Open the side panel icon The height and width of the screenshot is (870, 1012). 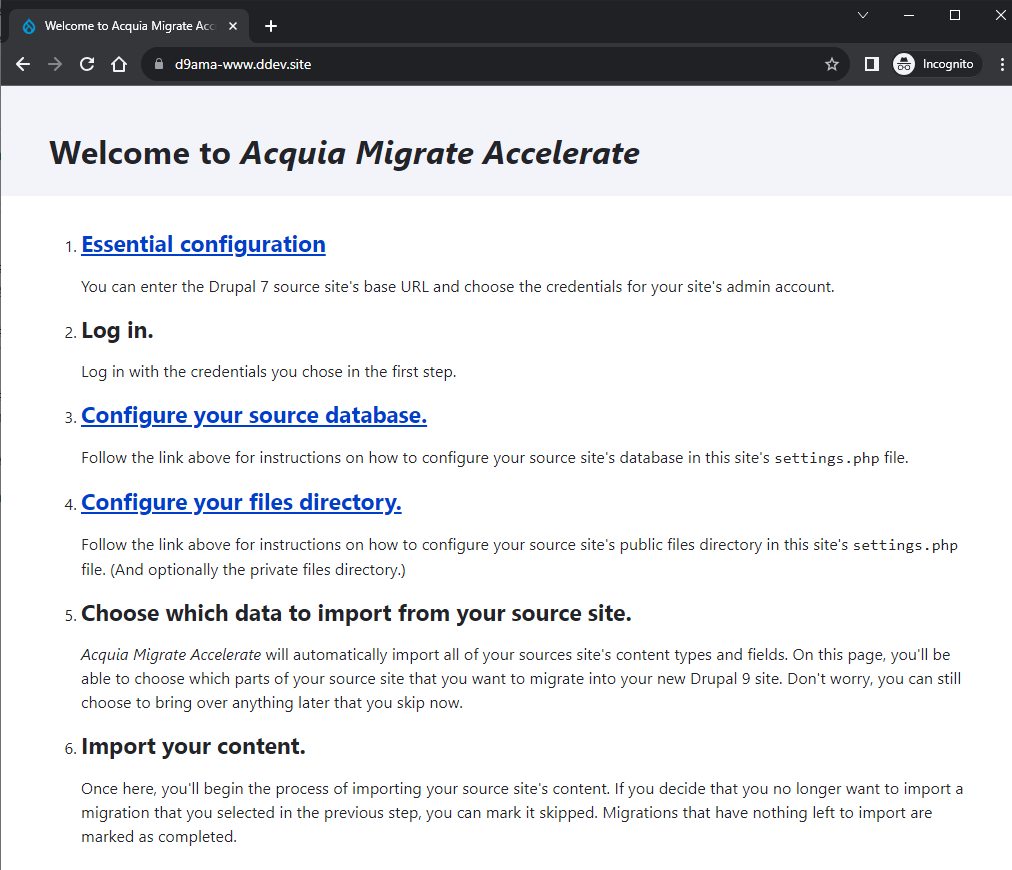click(871, 63)
